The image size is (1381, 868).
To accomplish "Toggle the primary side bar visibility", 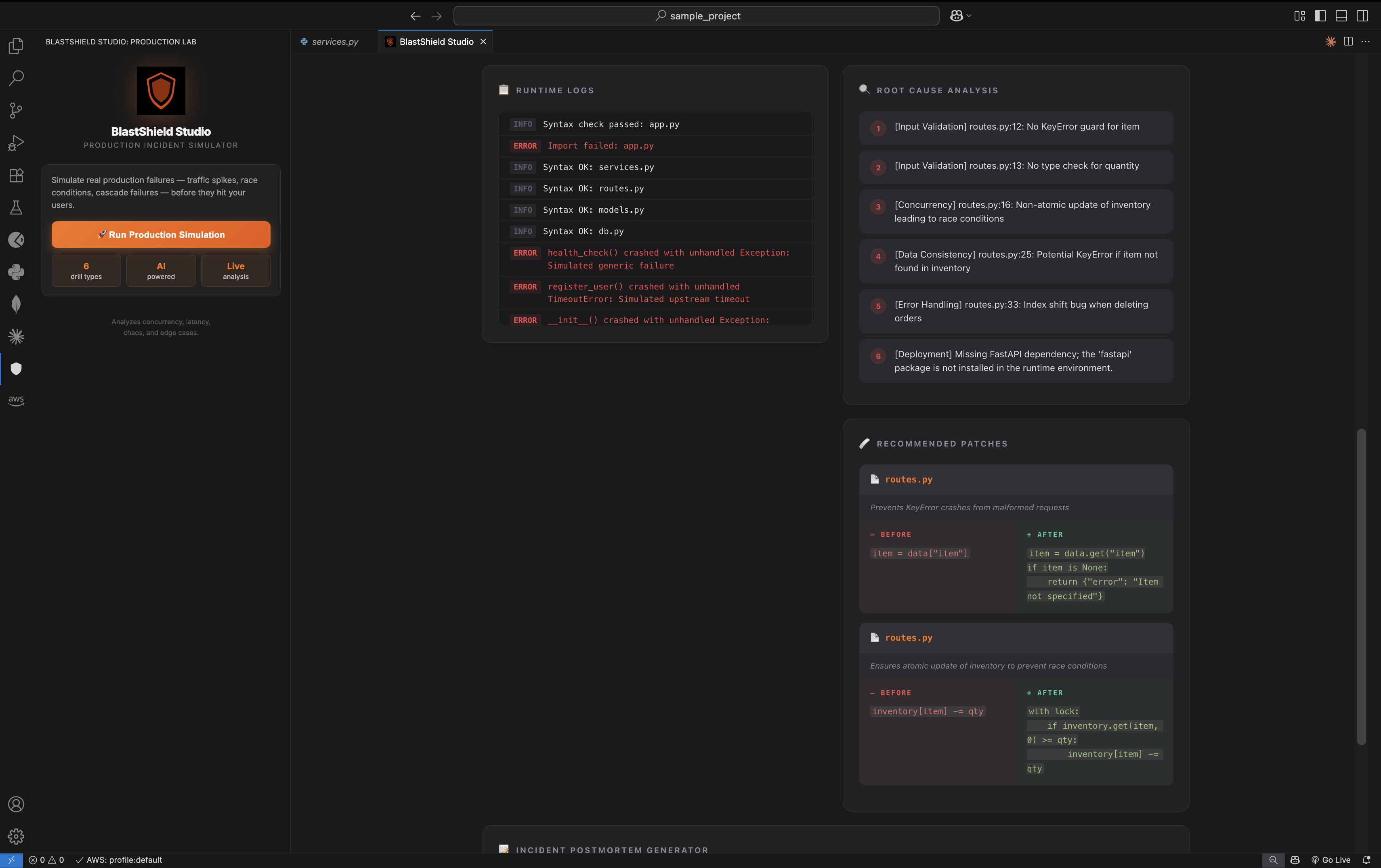I will [1320, 16].
